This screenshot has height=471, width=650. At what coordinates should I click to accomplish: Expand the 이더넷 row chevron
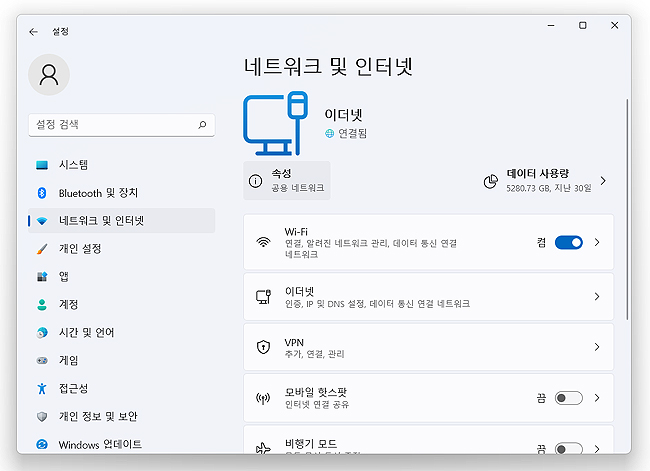pos(597,297)
